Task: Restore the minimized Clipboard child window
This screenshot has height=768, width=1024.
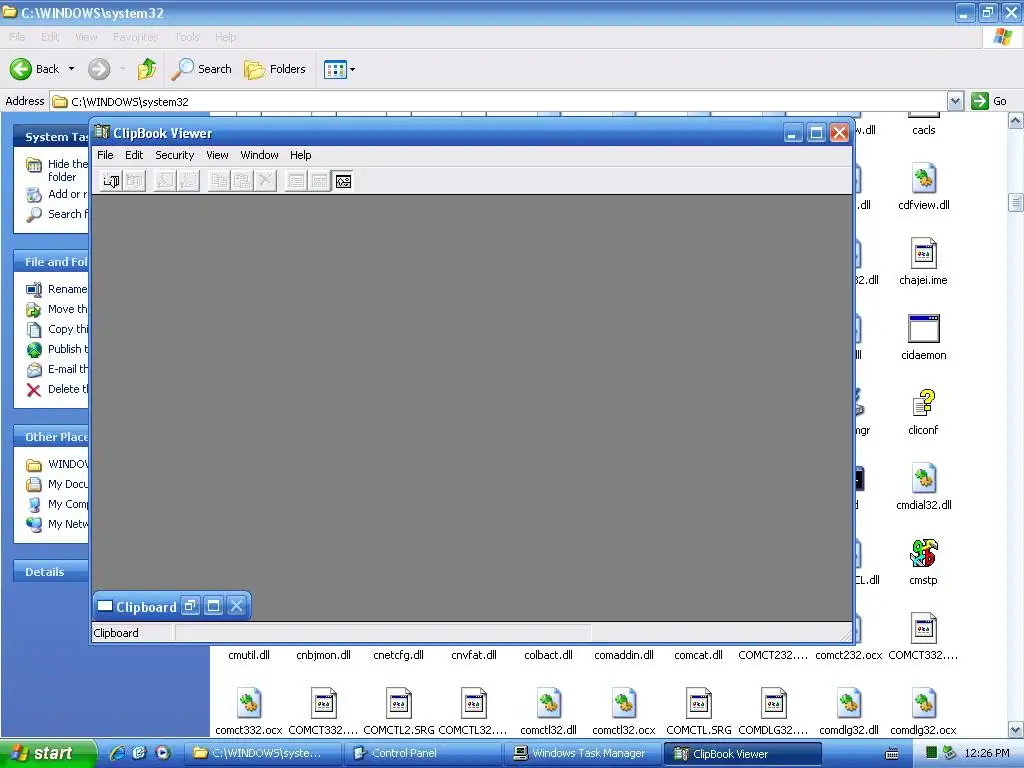Action: point(190,606)
